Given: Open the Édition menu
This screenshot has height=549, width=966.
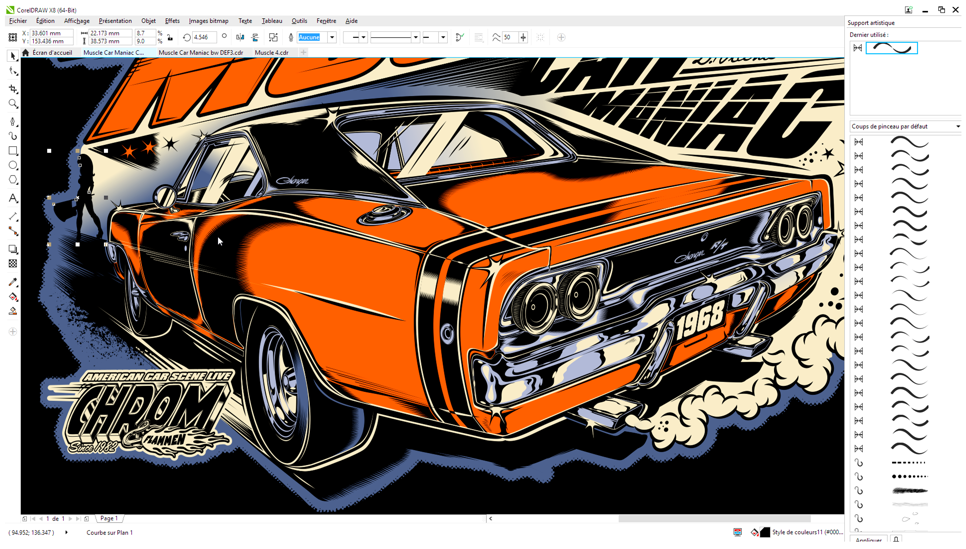Looking at the screenshot, I should (x=45, y=21).
